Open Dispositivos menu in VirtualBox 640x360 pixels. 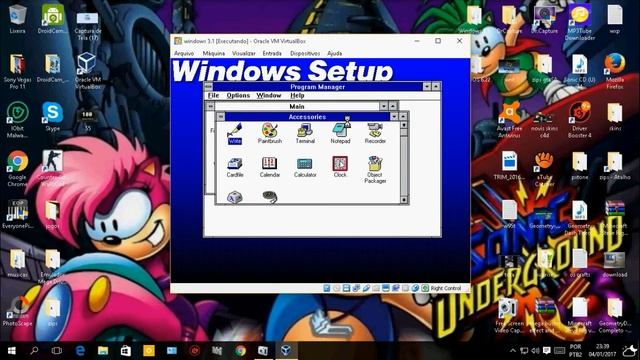tap(305, 53)
